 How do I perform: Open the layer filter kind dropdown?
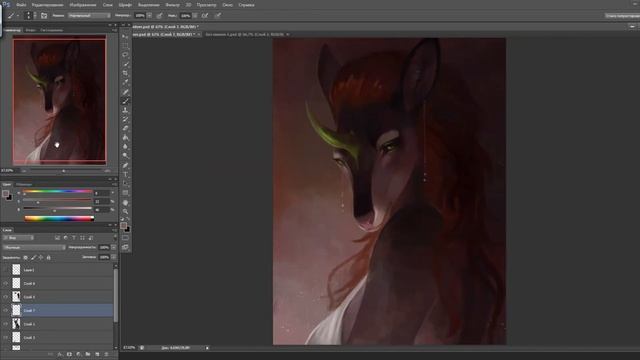(18, 238)
